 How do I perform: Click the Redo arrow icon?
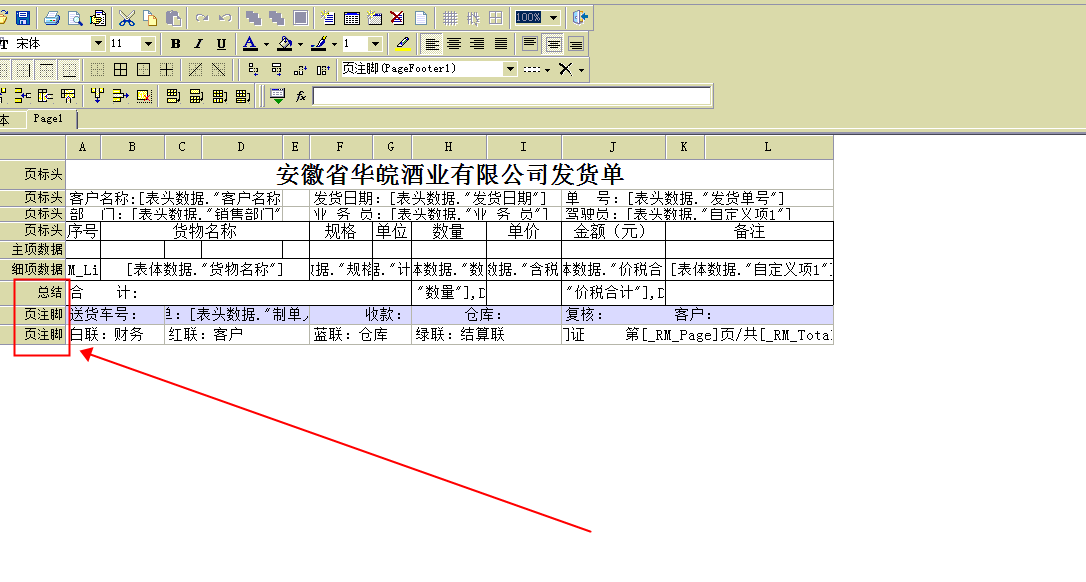(202, 17)
